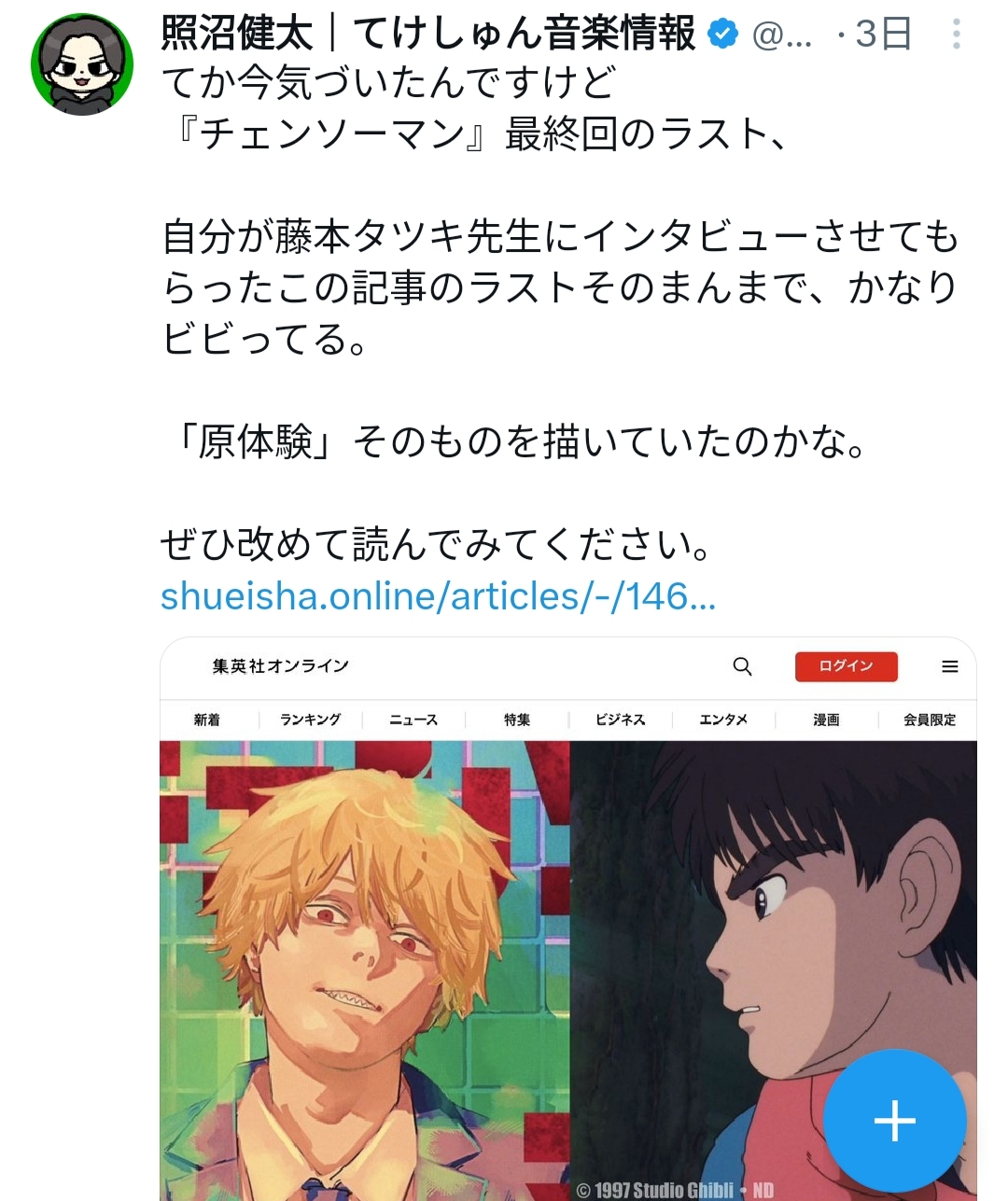Tap the blue compose tweet plus button
The image size is (1008, 1201).
(895, 1120)
